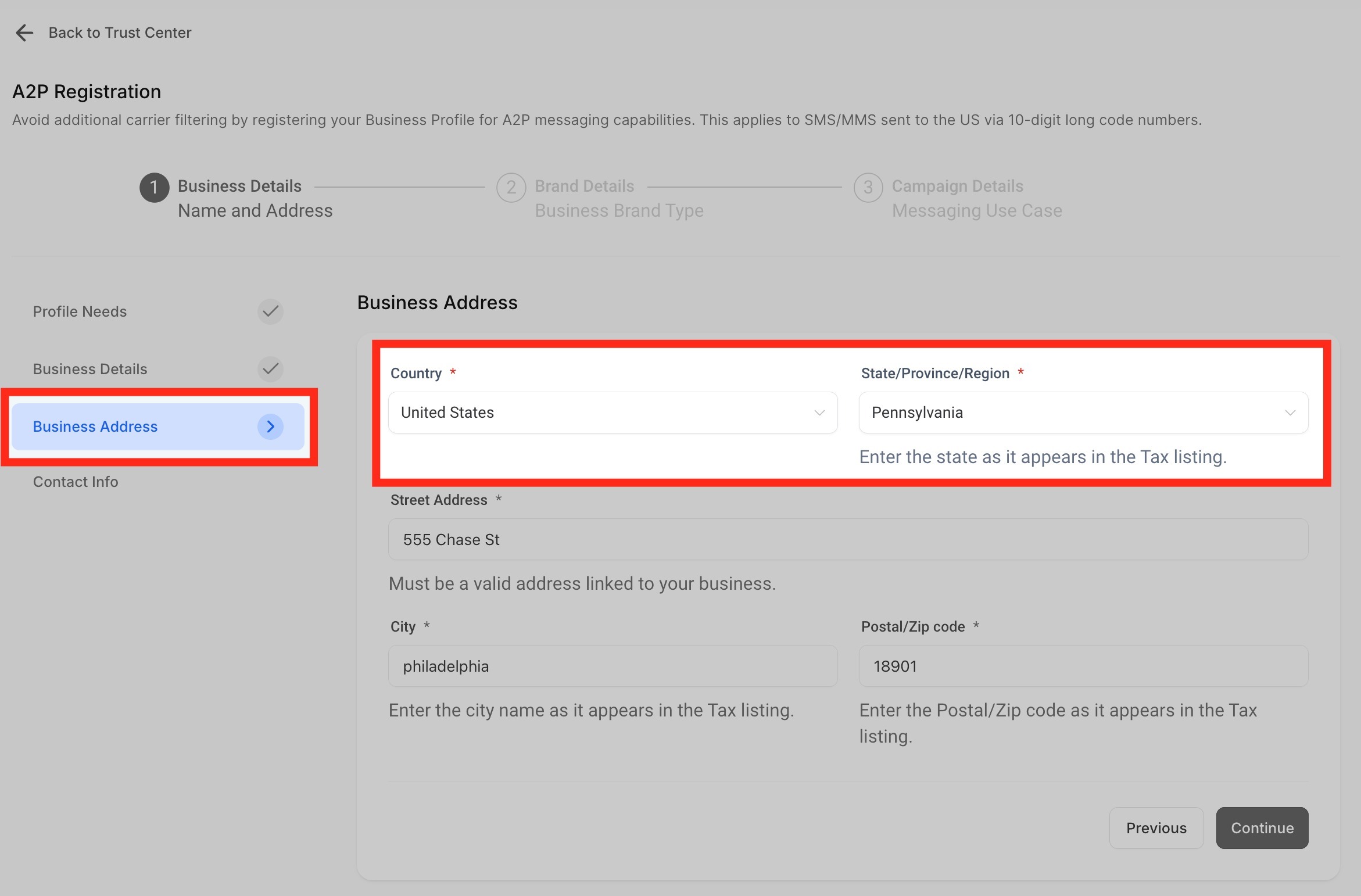
Task: Click the Street Address input field
Action: click(848, 539)
